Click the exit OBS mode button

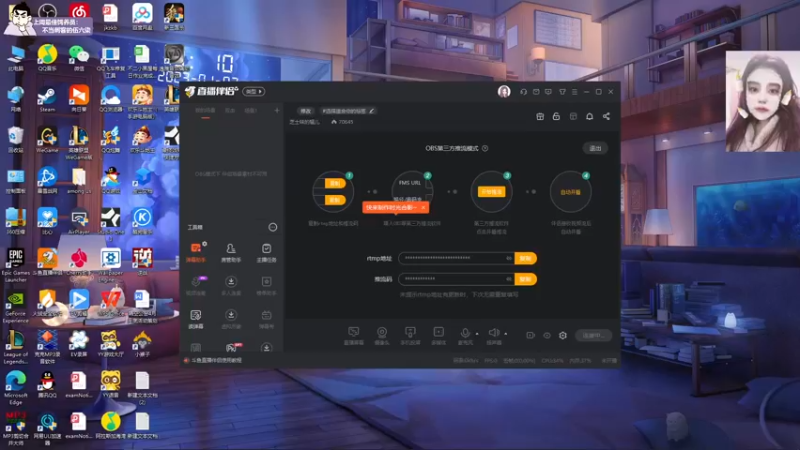595,148
